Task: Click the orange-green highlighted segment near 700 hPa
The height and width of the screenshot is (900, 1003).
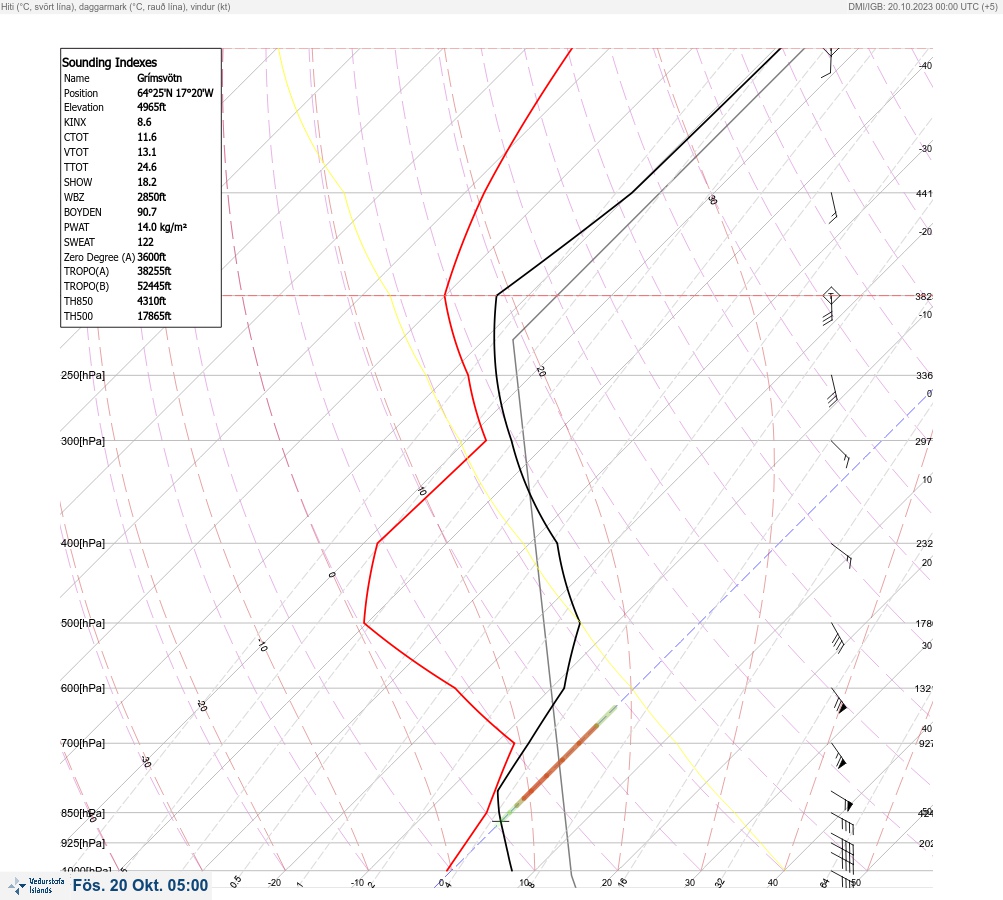Action: (x=560, y=761)
